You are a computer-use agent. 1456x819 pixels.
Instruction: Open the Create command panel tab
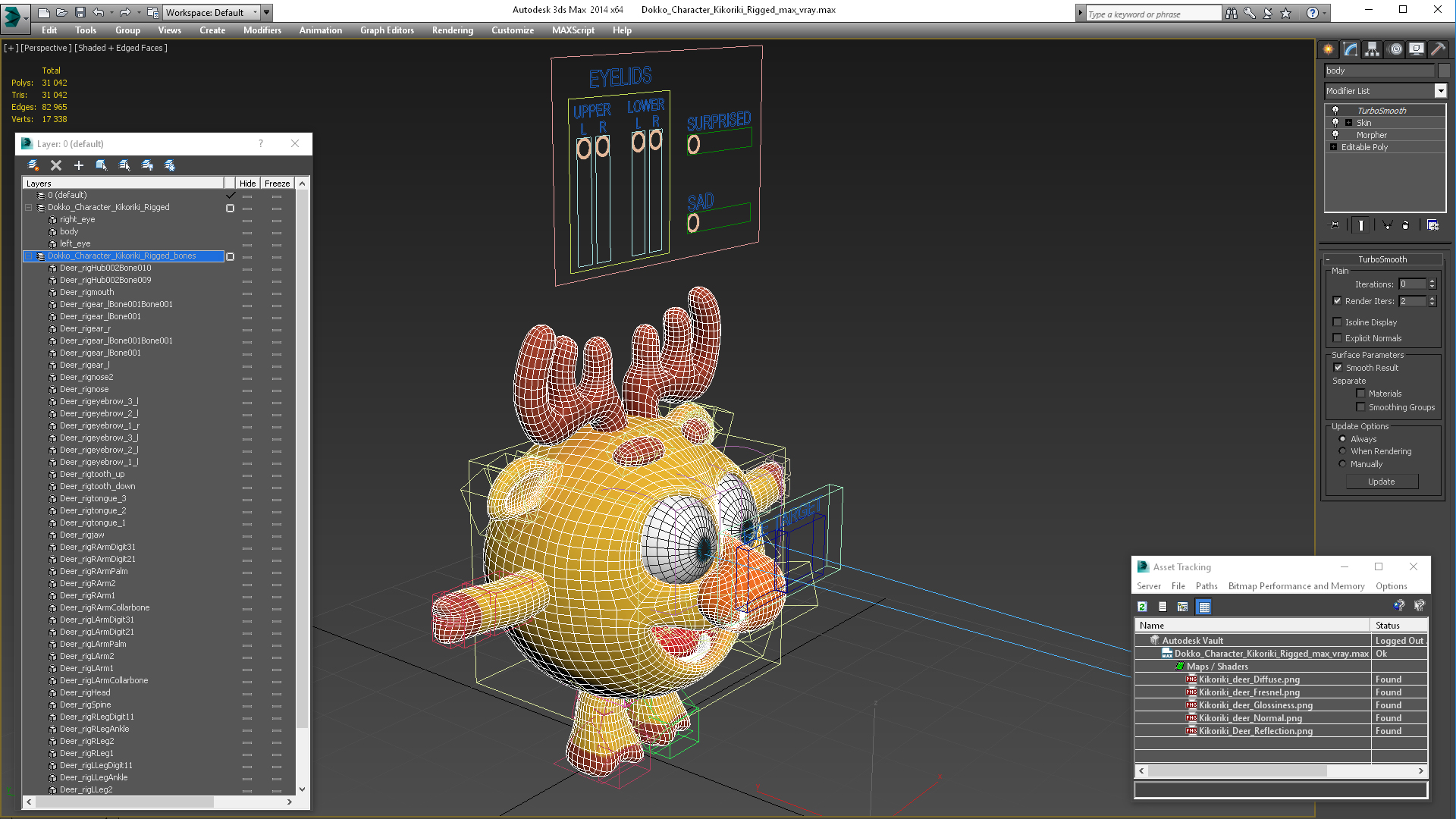[1329, 49]
